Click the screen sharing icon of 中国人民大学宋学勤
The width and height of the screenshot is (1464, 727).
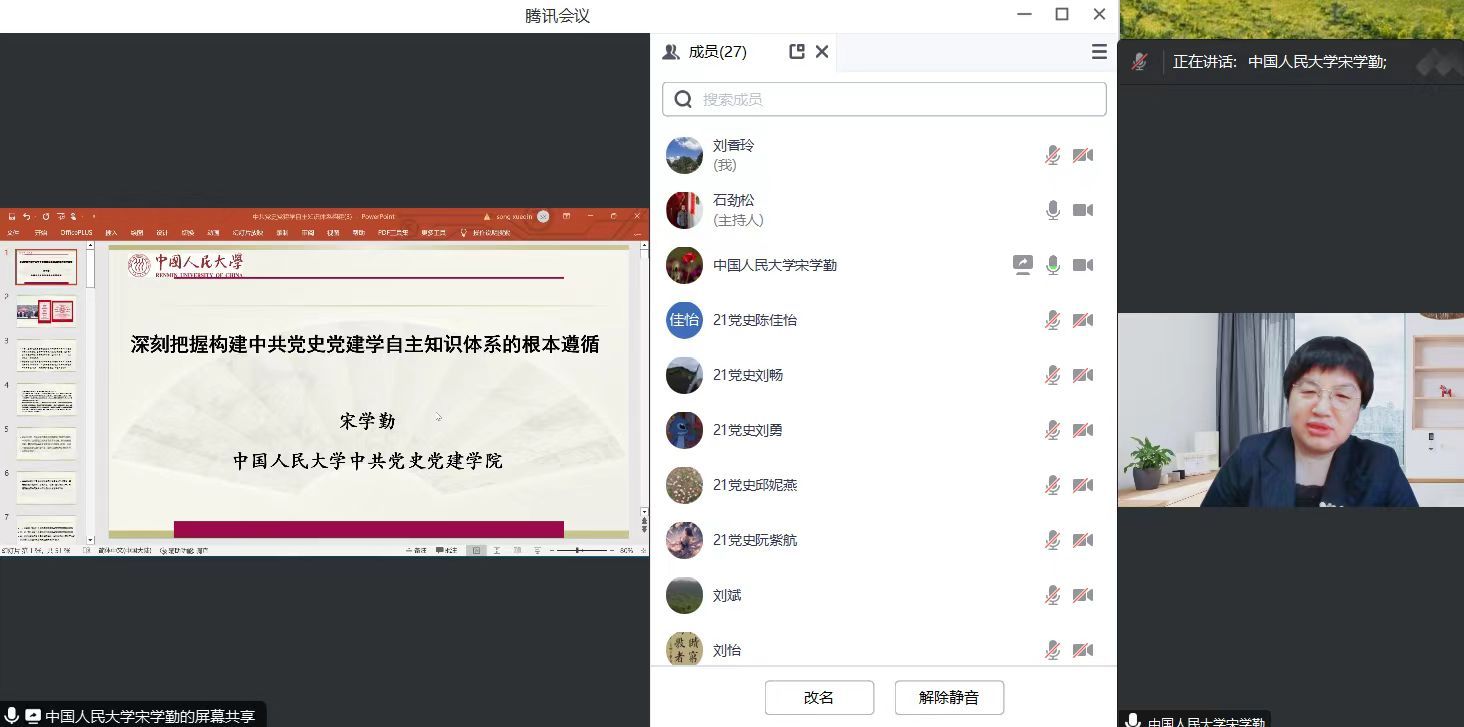pyautogui.click(x=1022, y=265)
